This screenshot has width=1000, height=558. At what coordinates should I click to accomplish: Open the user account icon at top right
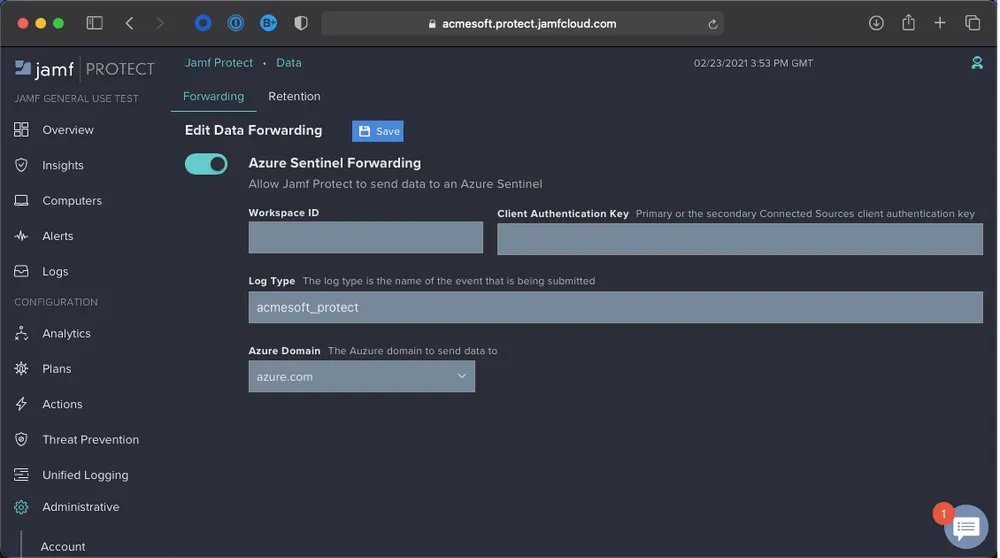point(976,62)
